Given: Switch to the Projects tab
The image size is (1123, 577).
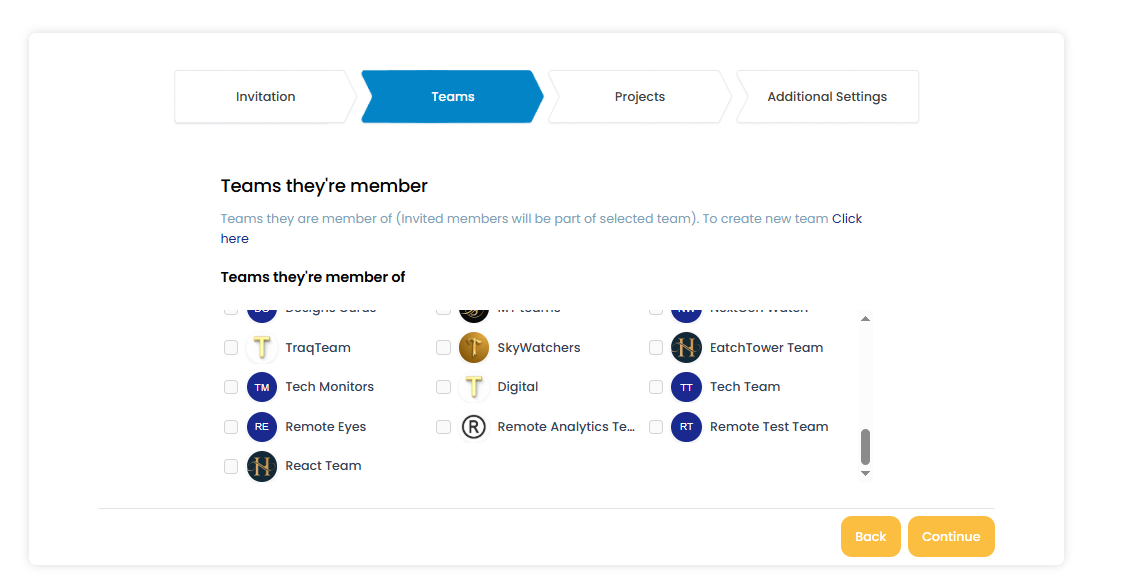Looking at the screenshot, I should [639, 96].
